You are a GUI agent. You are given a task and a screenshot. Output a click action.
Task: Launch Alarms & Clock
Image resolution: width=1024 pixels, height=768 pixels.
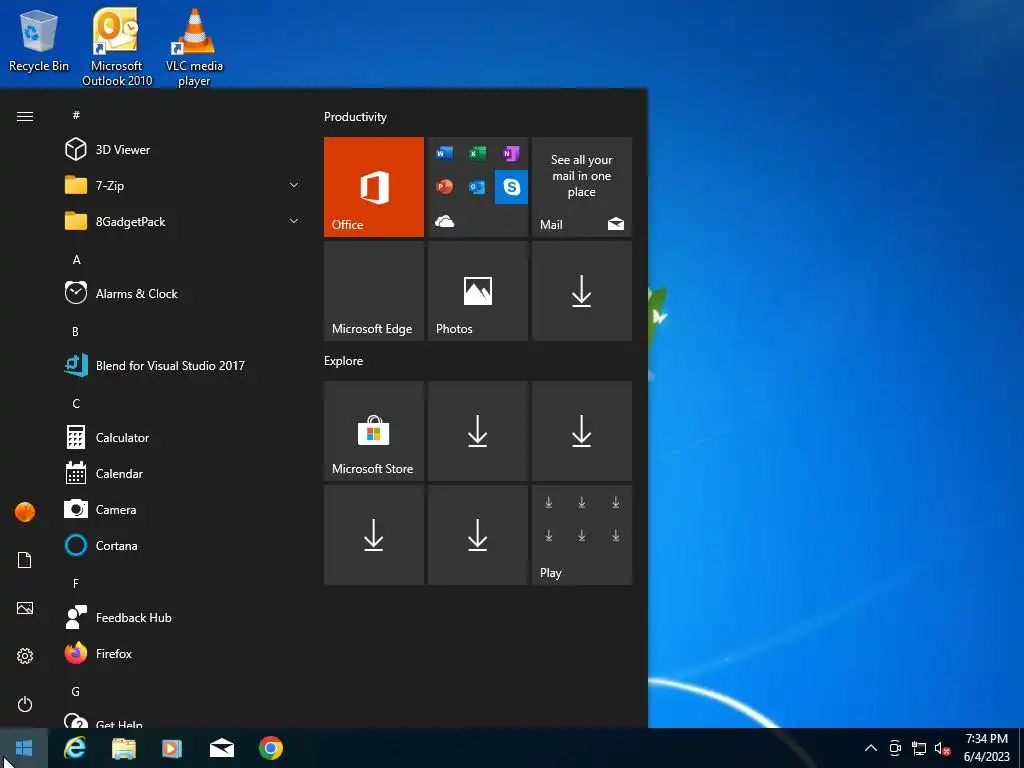click(183, 293)
